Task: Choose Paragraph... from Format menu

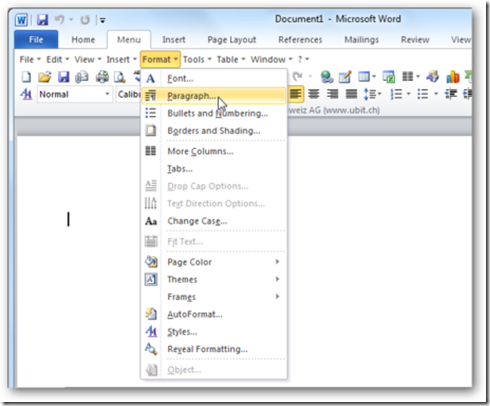Action: tap(213, 96)
